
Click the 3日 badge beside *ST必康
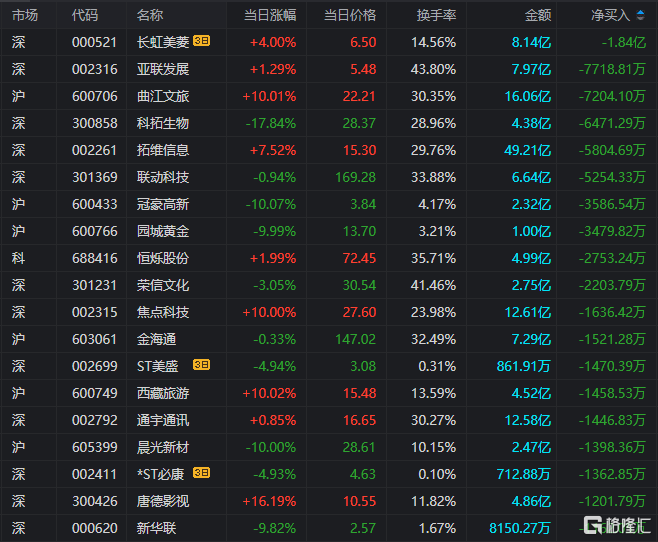coord(201,473)
